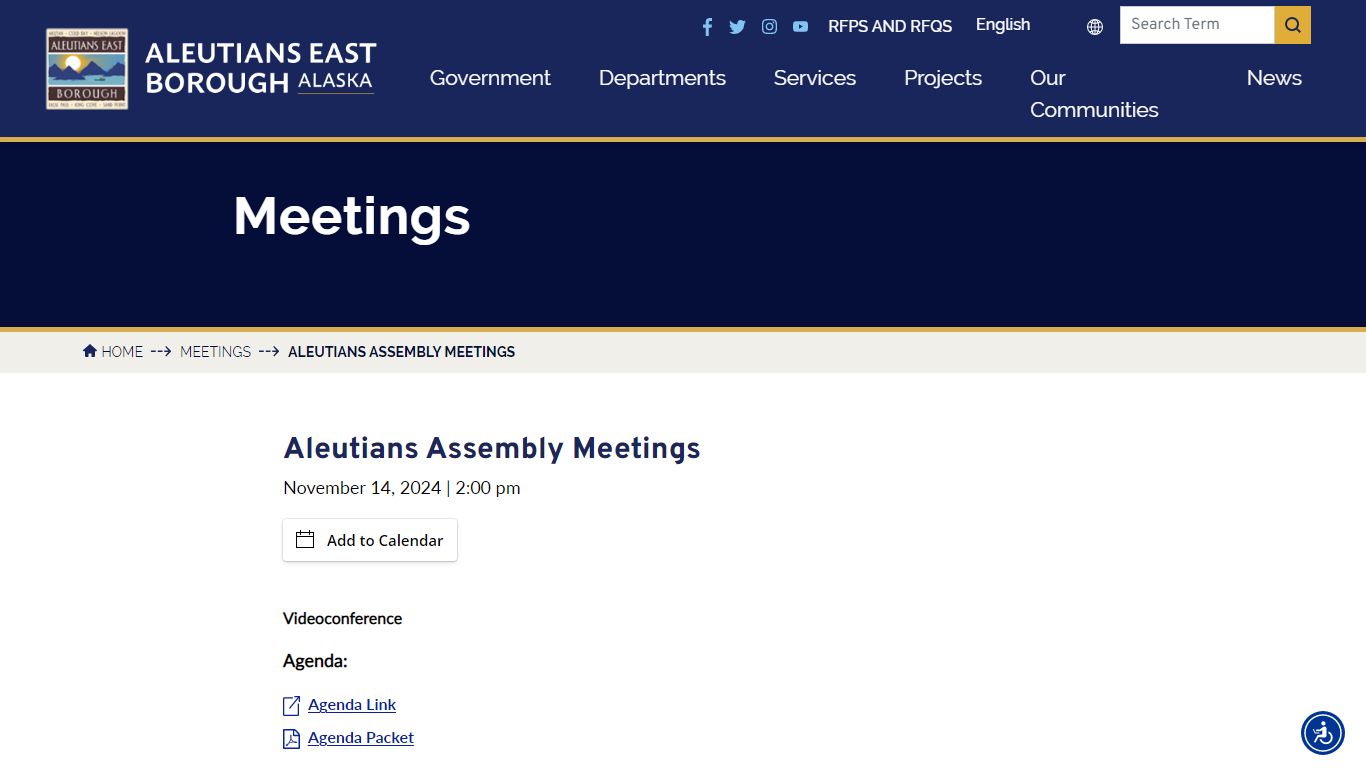Click the Aleutians East Borough Alaska title
The image size is (1366, 768).
[x=261, y=68]
